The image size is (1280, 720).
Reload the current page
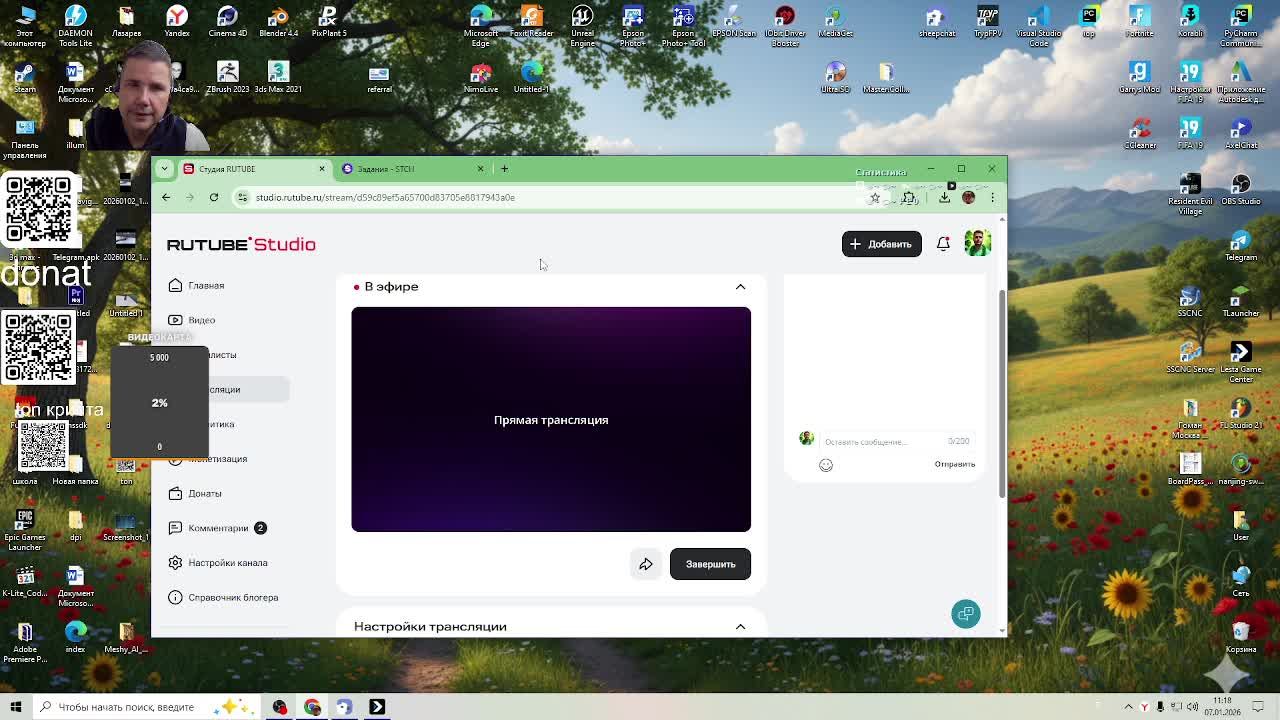[214, 198]
